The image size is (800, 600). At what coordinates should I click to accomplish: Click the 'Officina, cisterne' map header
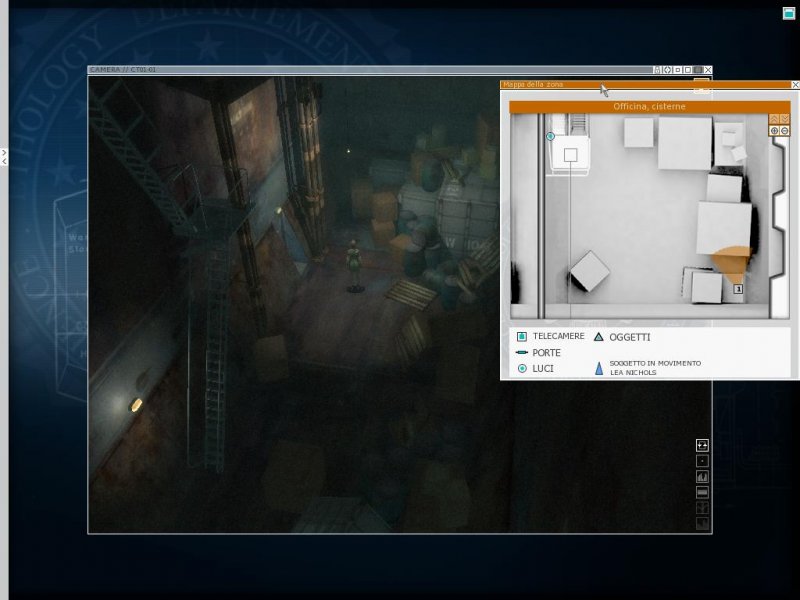coord(649,106)
